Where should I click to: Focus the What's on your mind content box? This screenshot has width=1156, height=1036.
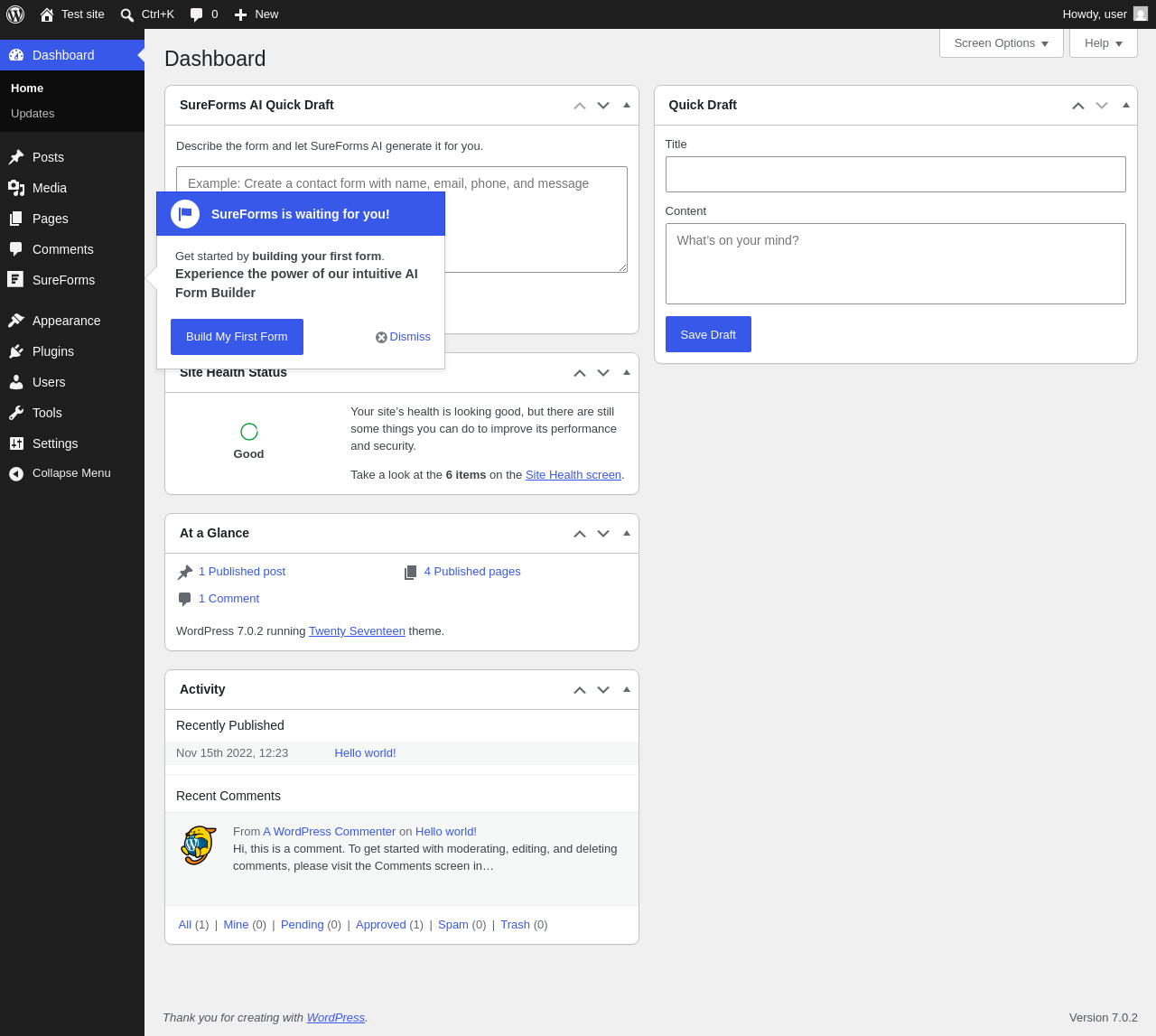click(x=896, y=264)
